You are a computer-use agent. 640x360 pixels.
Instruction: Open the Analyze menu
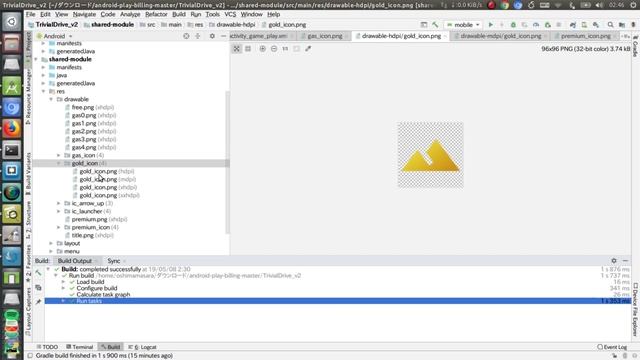point(130,14)
